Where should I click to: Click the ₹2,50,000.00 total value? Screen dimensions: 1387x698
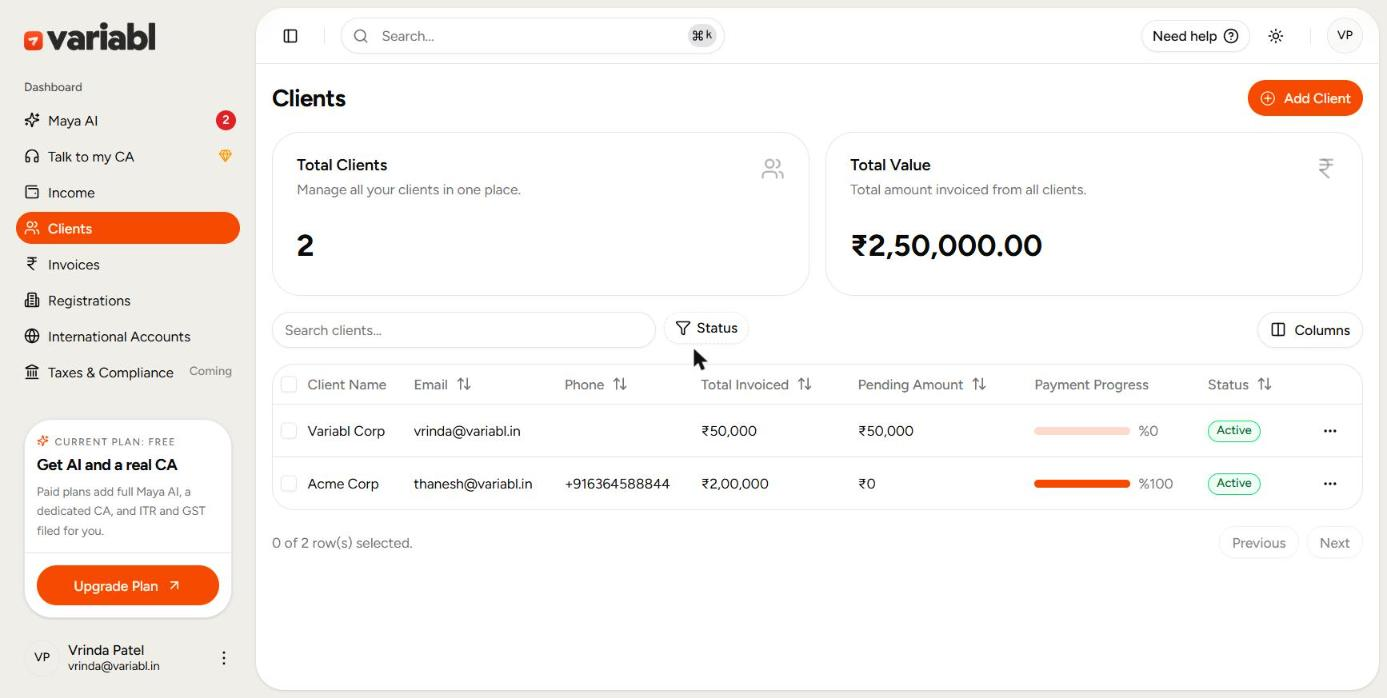coord(946,245)
